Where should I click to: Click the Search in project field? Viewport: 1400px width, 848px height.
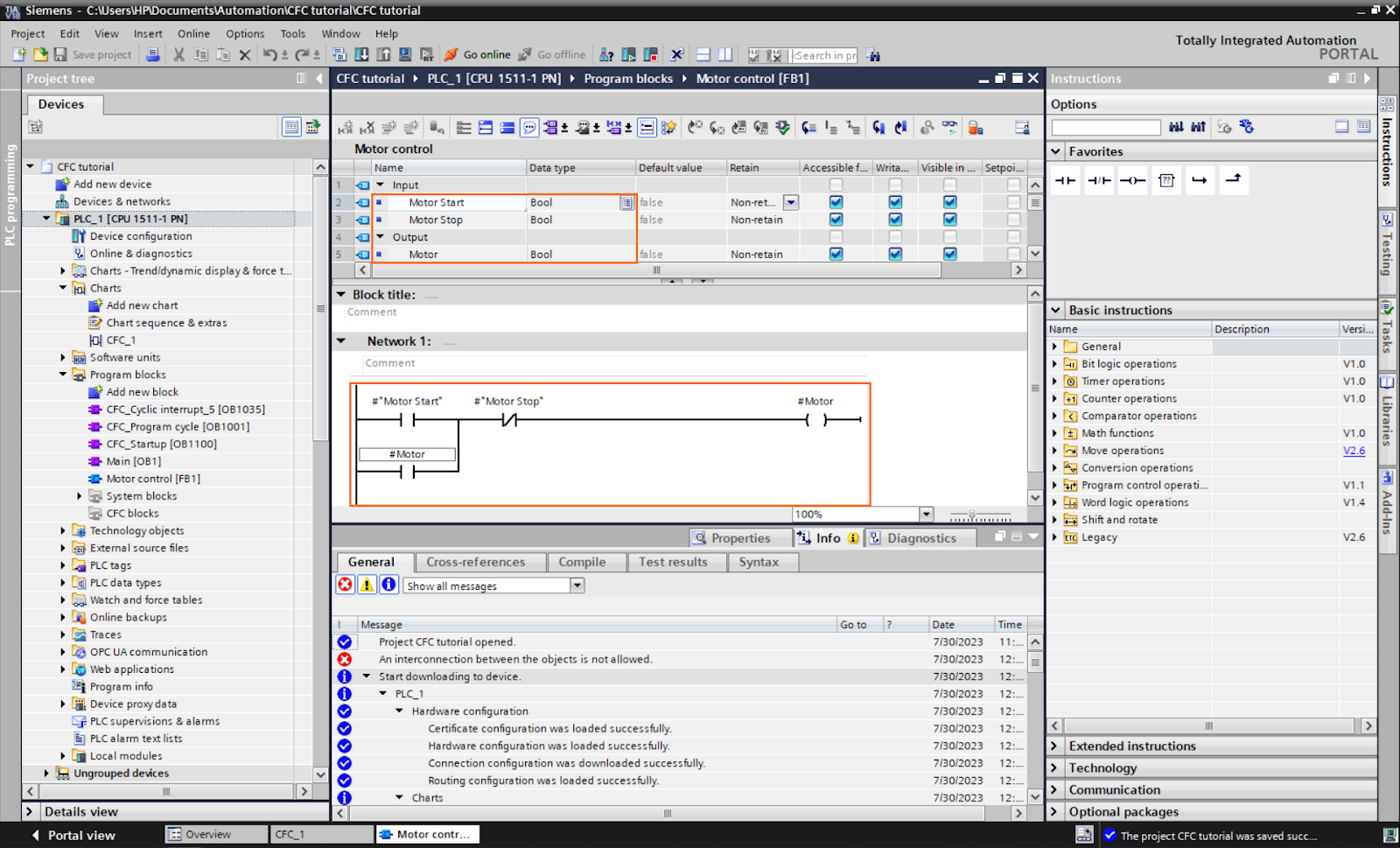tap(823, 55)
